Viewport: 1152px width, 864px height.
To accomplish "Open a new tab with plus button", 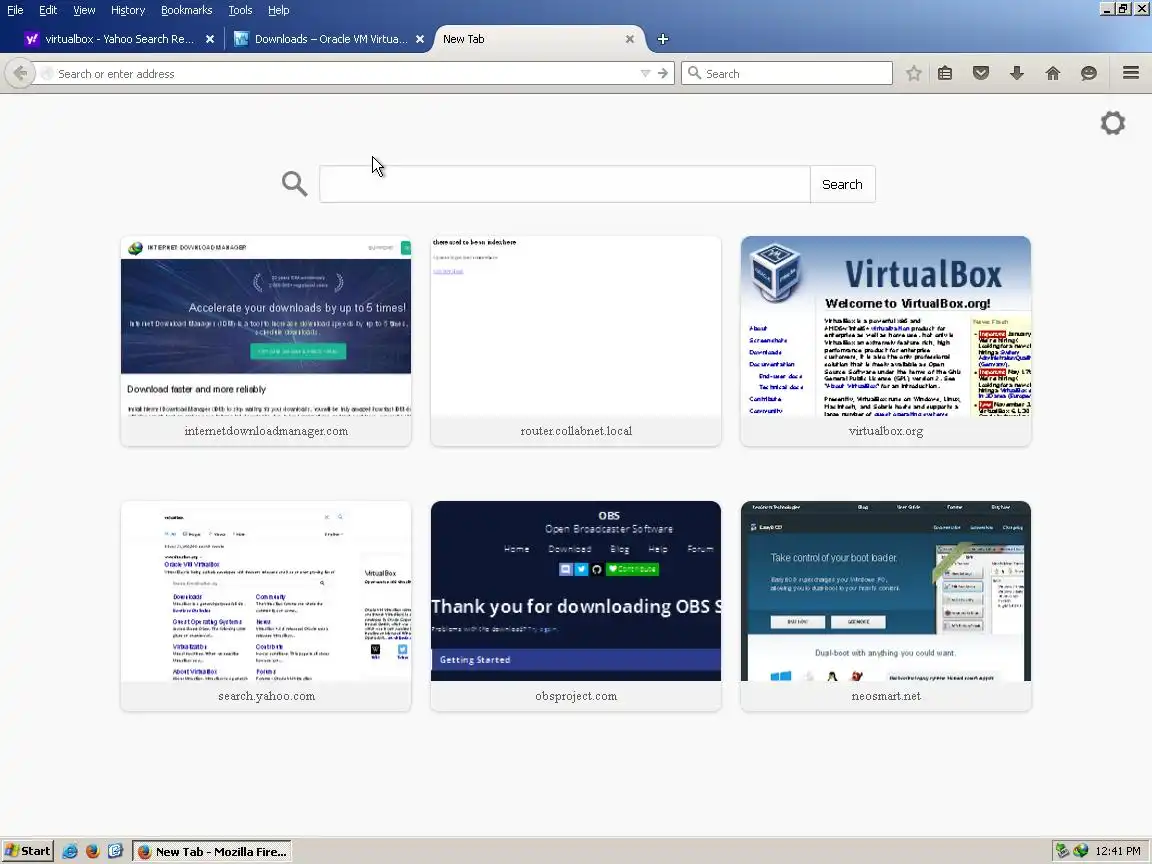I will click(663, 39).
